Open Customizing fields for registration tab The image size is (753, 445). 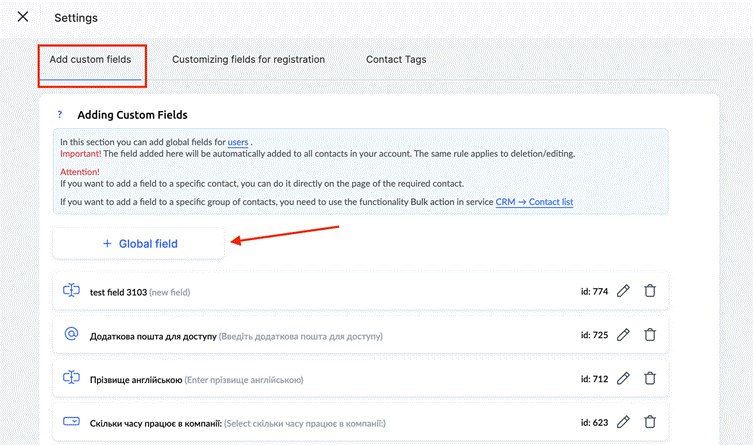[248, 60]
